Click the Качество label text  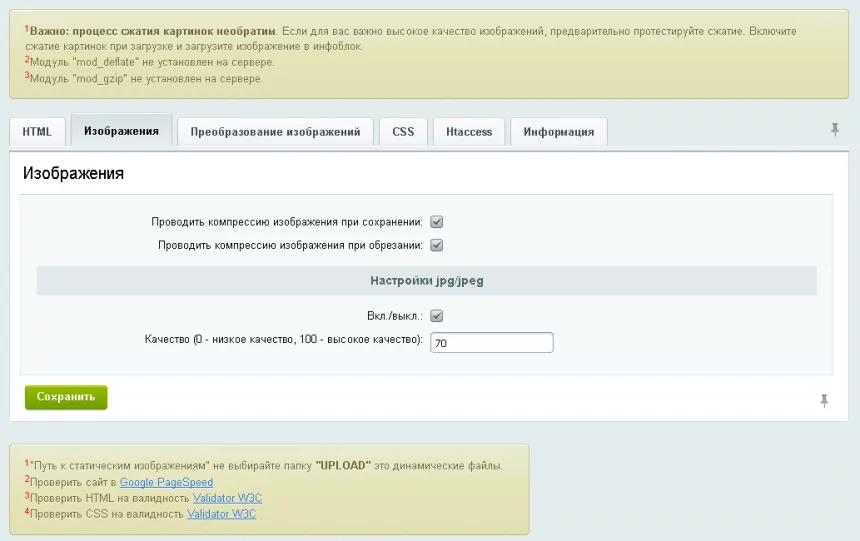tap(283, 340)
